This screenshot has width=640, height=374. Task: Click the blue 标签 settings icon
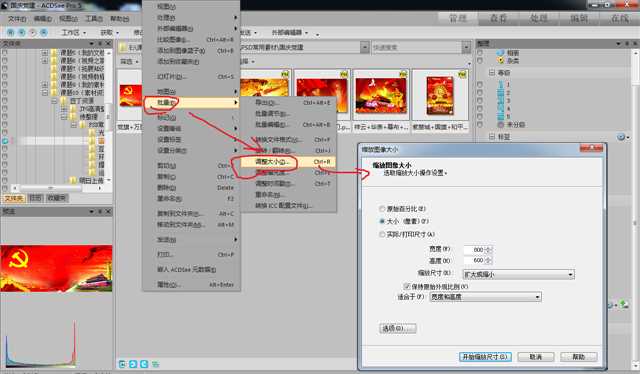[x=621, y=137]
